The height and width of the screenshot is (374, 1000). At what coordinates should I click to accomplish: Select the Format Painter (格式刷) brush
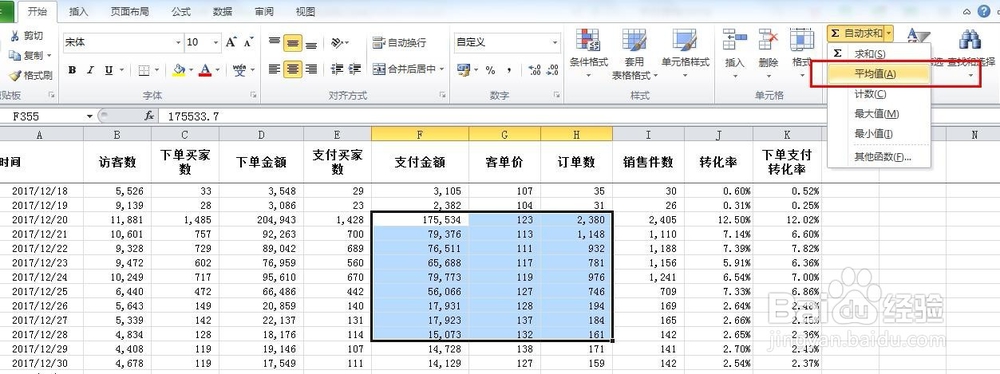coord(31,75)
